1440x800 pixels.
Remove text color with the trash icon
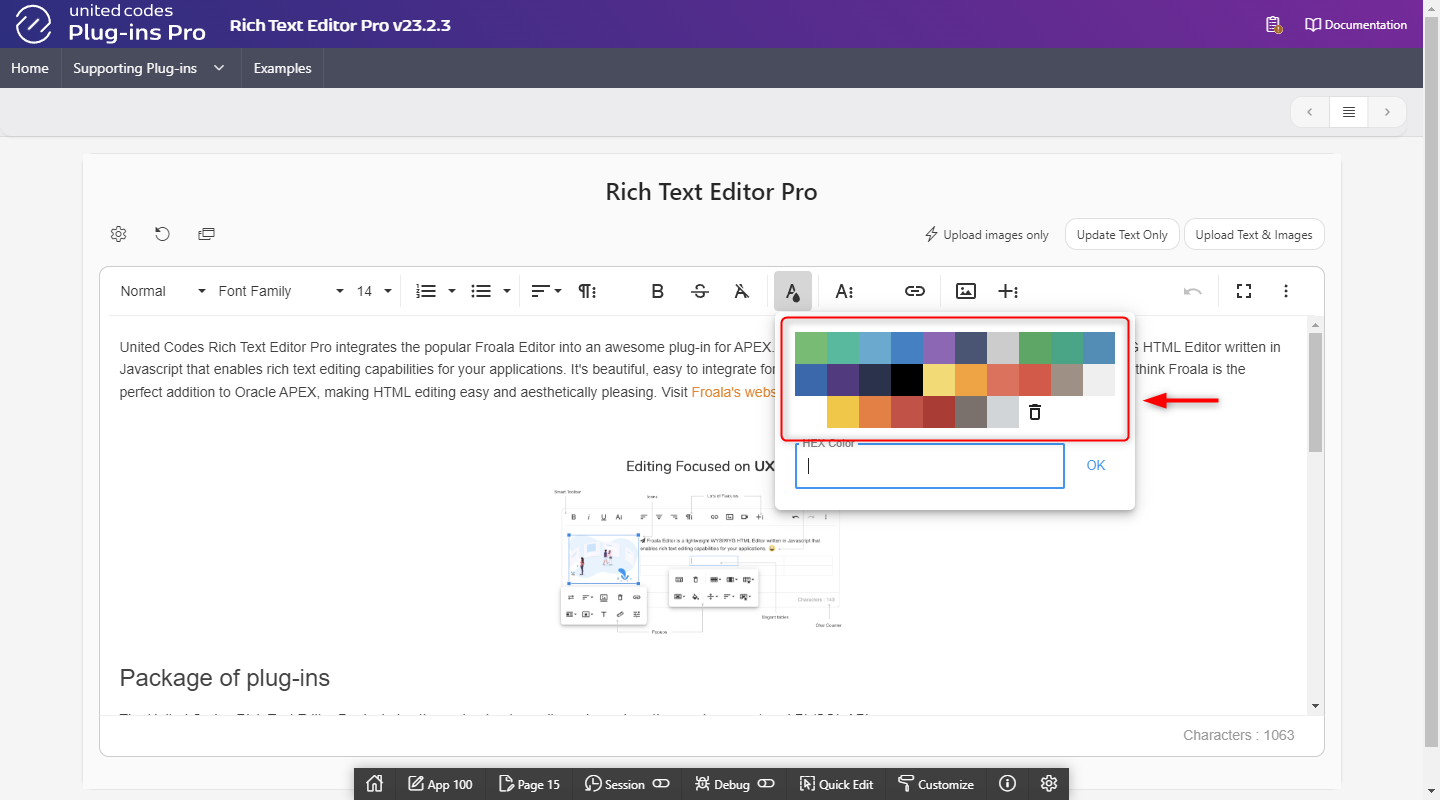coord(1035,412)
